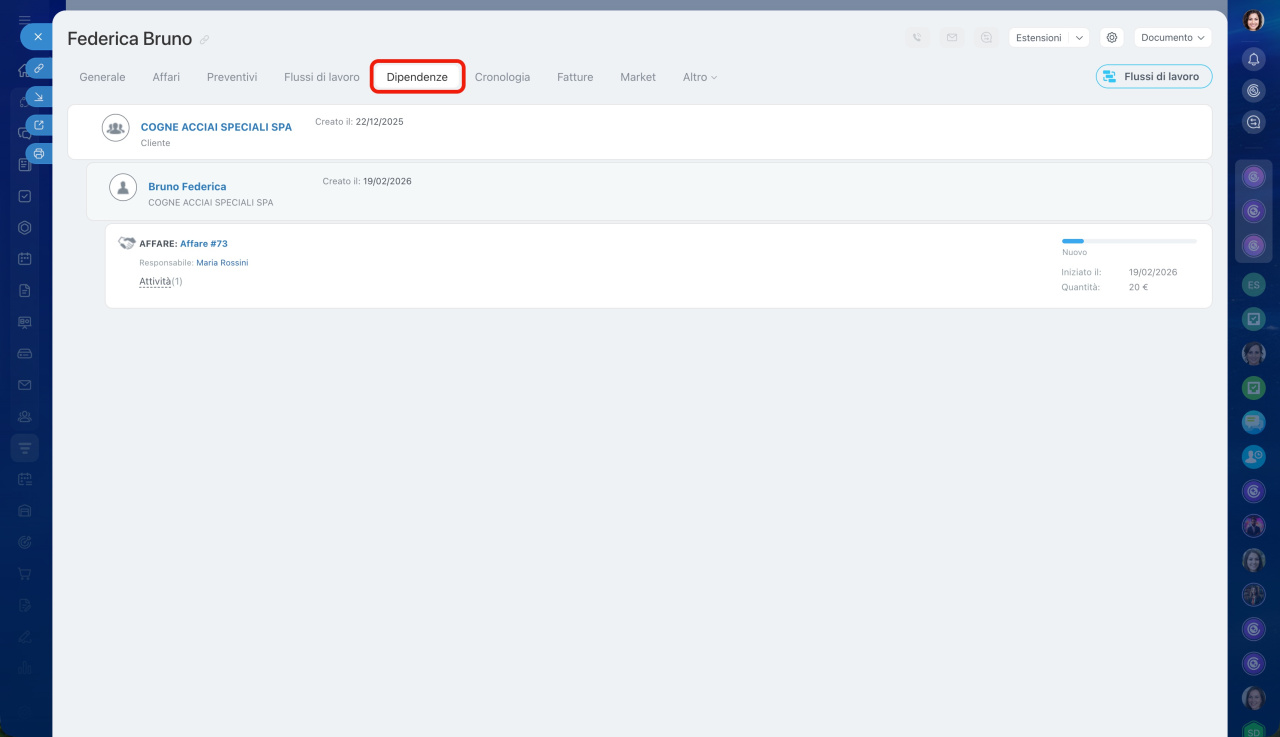Switch to the Generale tab
The height and width of the screenshot is (737, 1280).
102,77
